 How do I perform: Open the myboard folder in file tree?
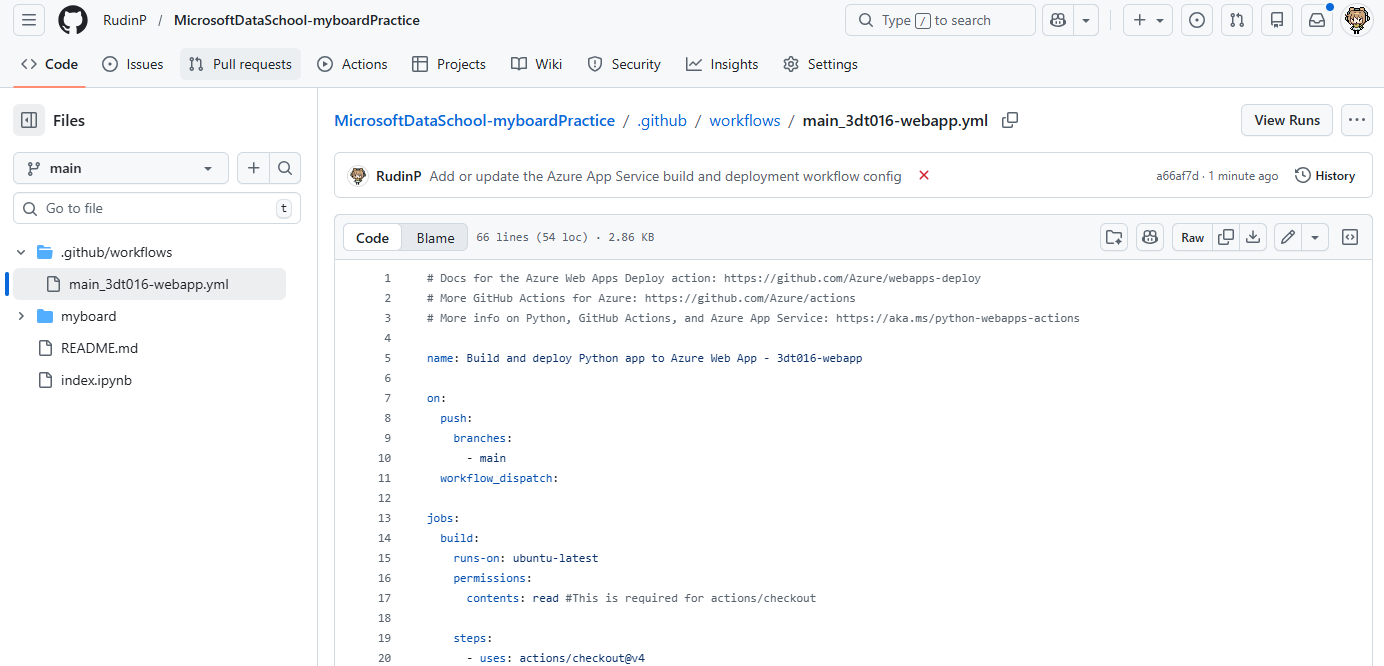click(x=88, y=316)
